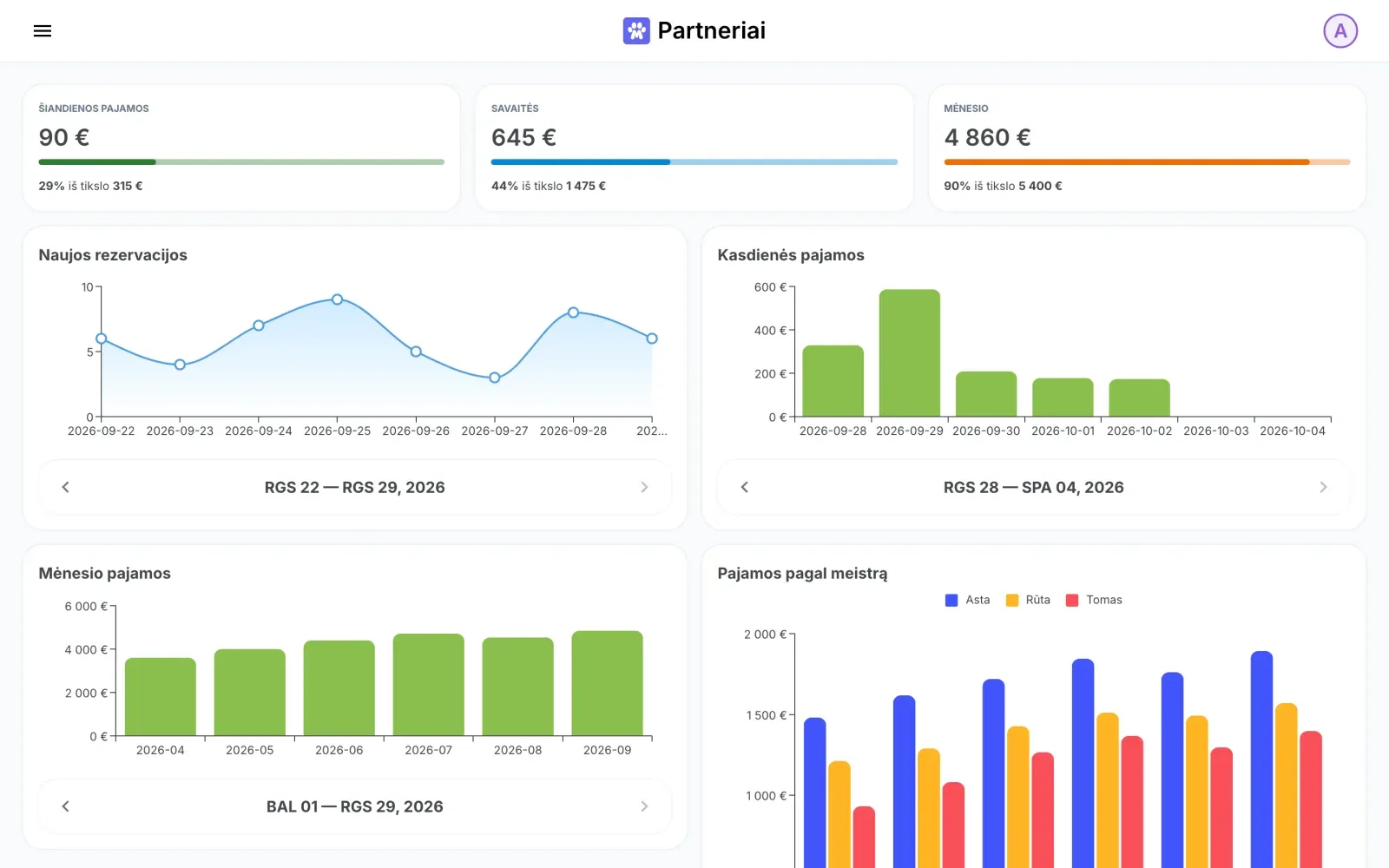The height and width of the screenshot is (868, 1389).
Task: Click the Kasdienės pajamos heading
Action: (791, 255)
